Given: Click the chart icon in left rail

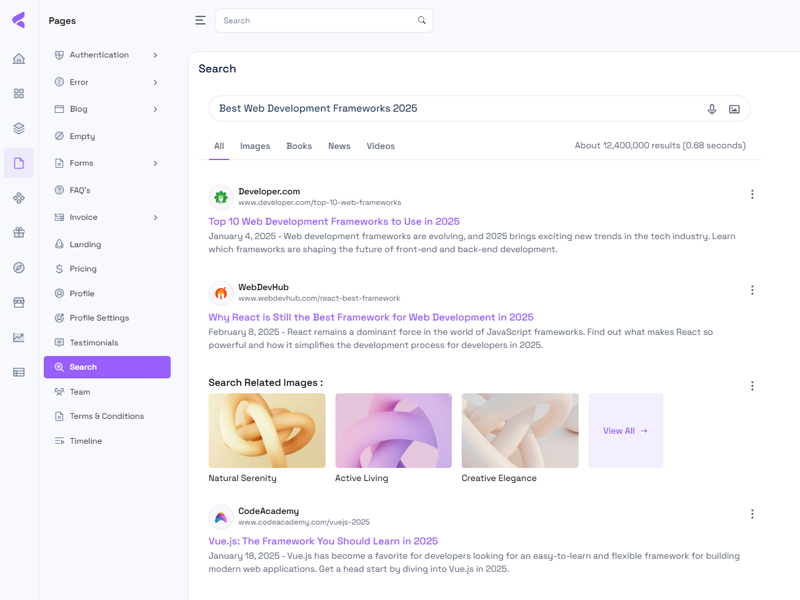Looking at the screenshot, I should pyautogui.click(x=19, y=337).
